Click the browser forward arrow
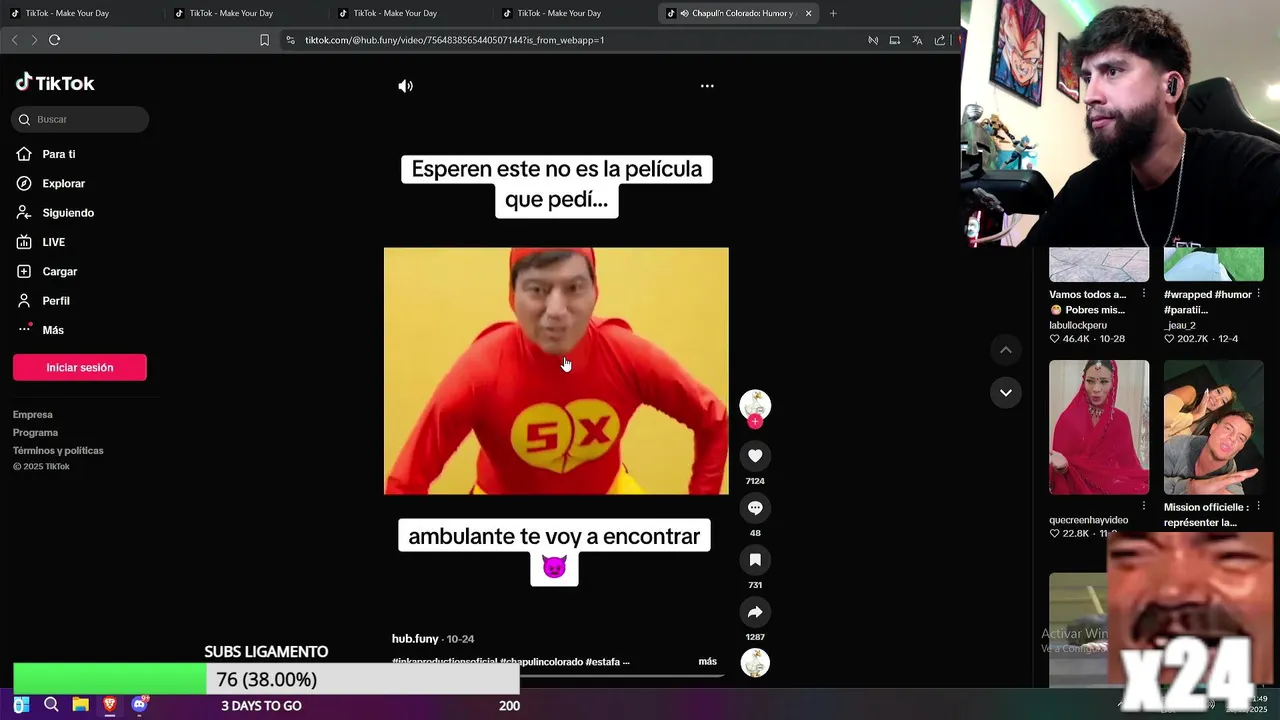 [x=34, y=40]
